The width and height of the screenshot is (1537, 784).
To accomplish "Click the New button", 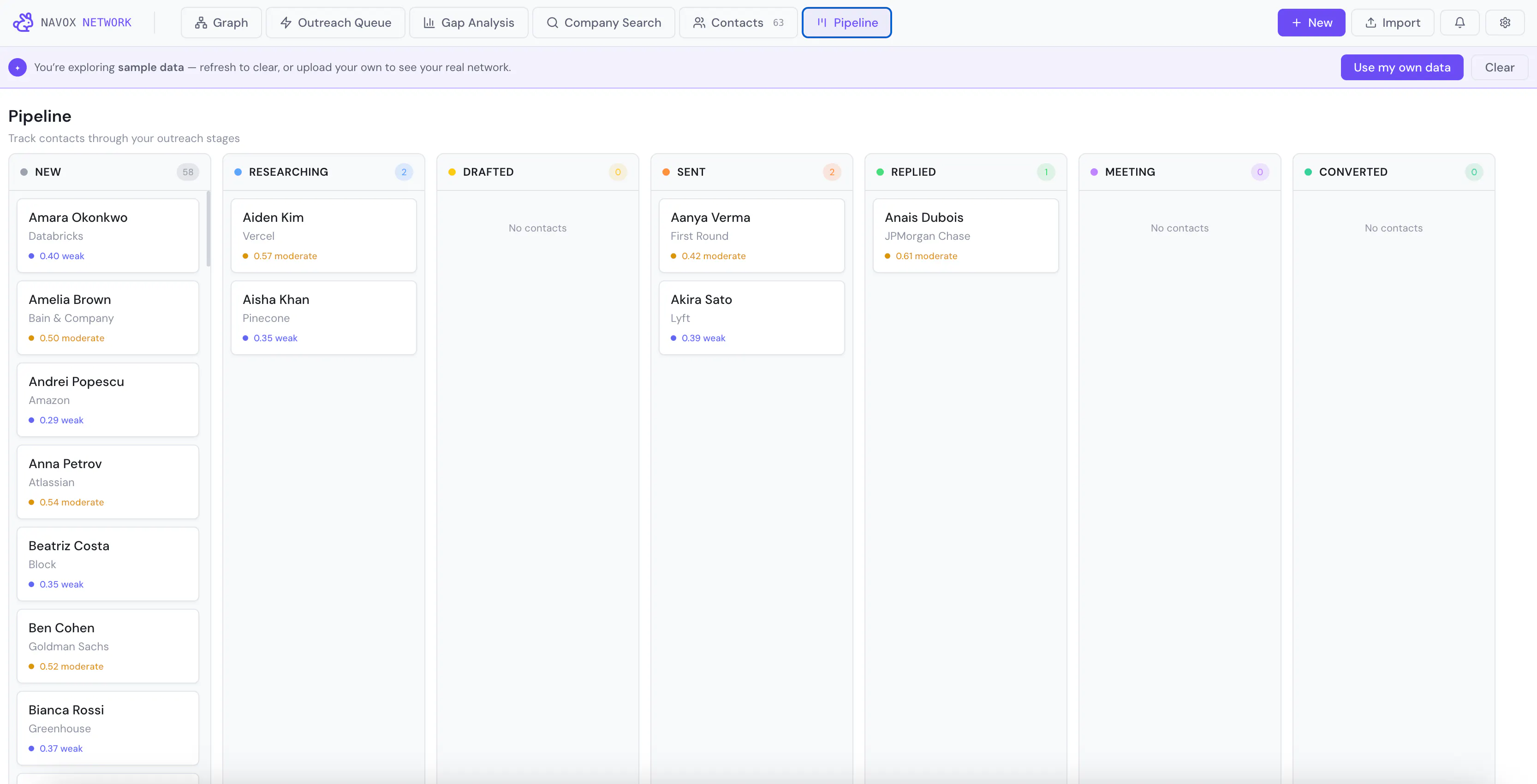I will coord(1311,23).
